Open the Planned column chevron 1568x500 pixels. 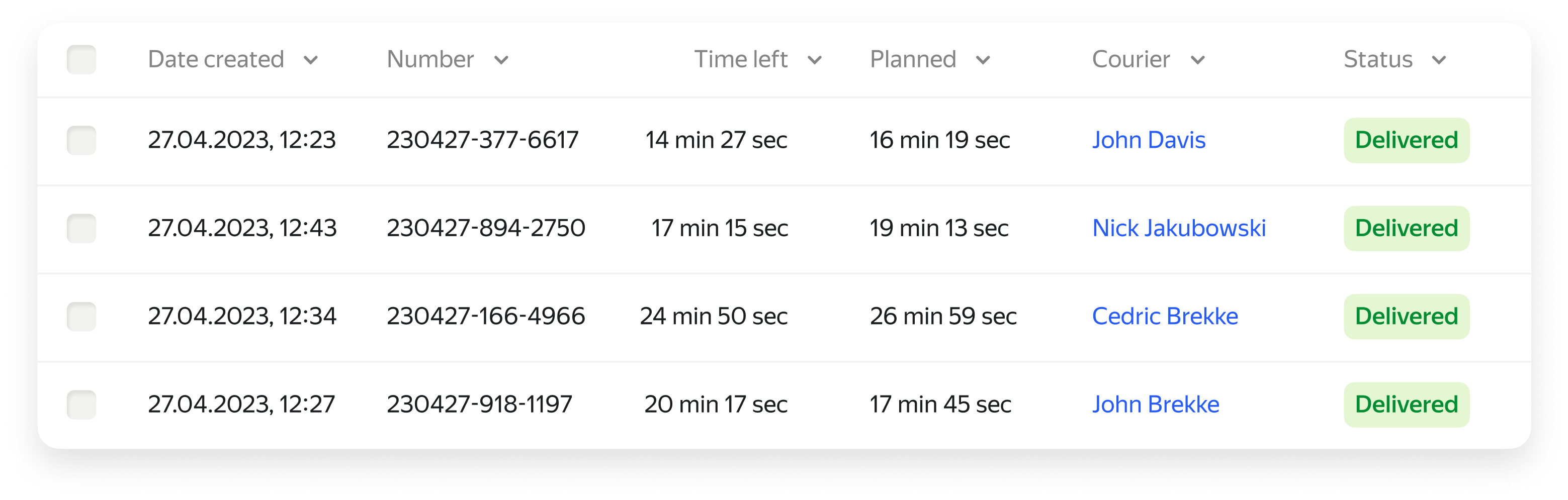(x=983, y=60)
